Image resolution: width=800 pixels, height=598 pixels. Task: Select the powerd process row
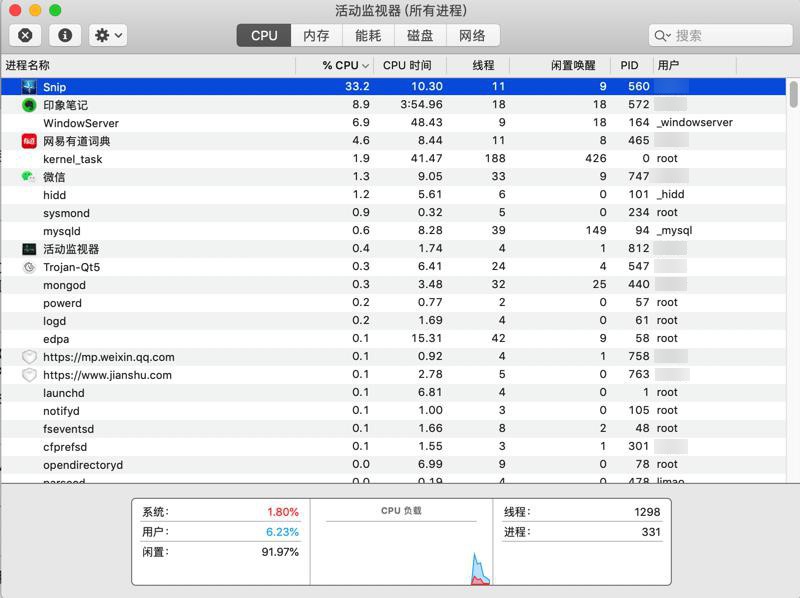[x=393, y=303]
